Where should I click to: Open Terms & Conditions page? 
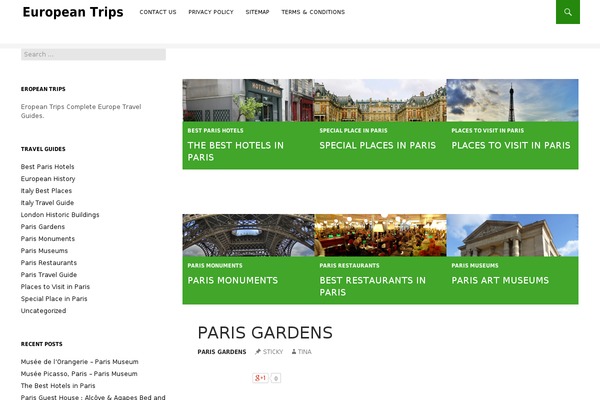point(313,12)
